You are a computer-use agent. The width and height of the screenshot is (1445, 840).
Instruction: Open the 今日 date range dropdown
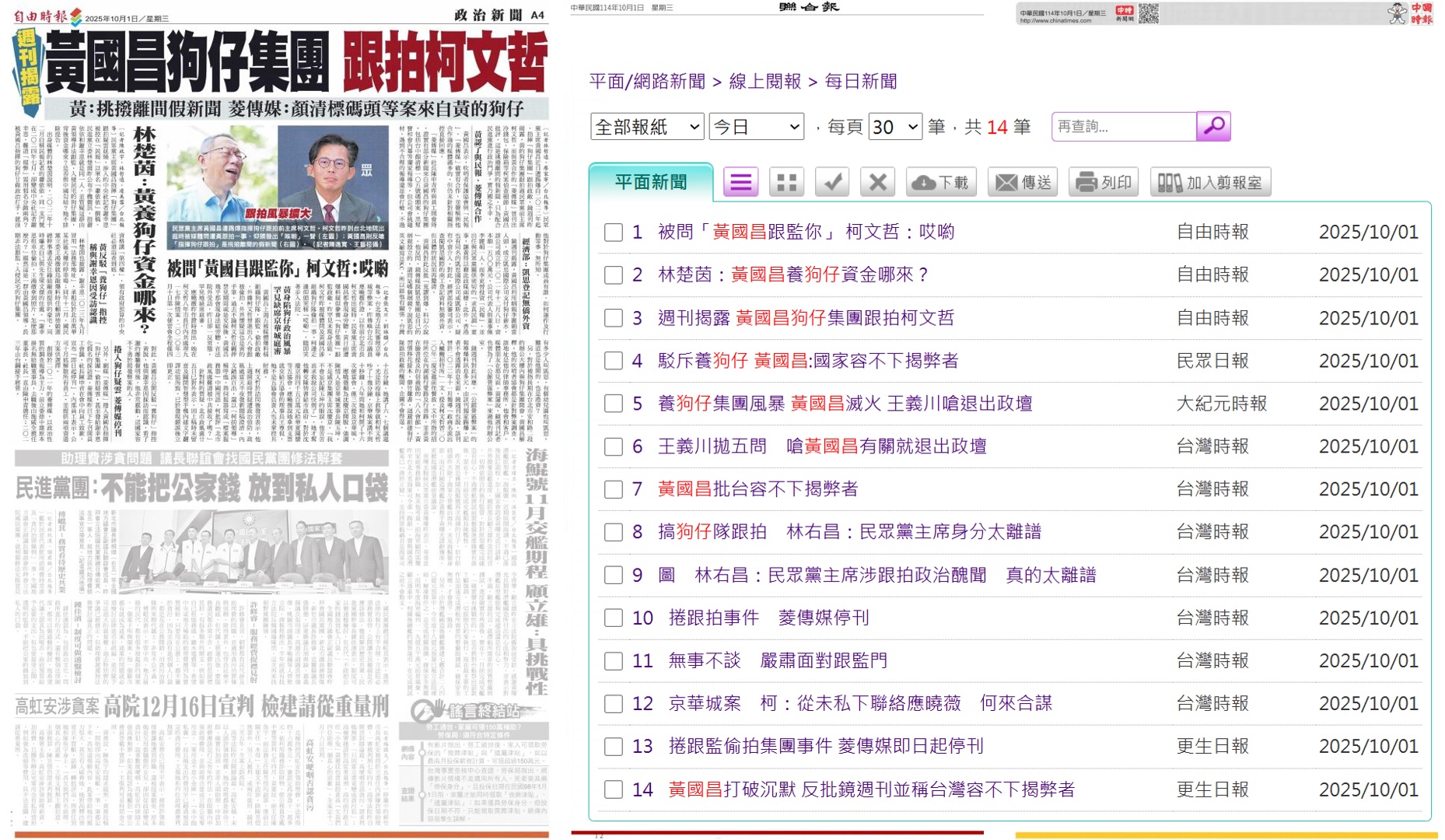point(756,126)
